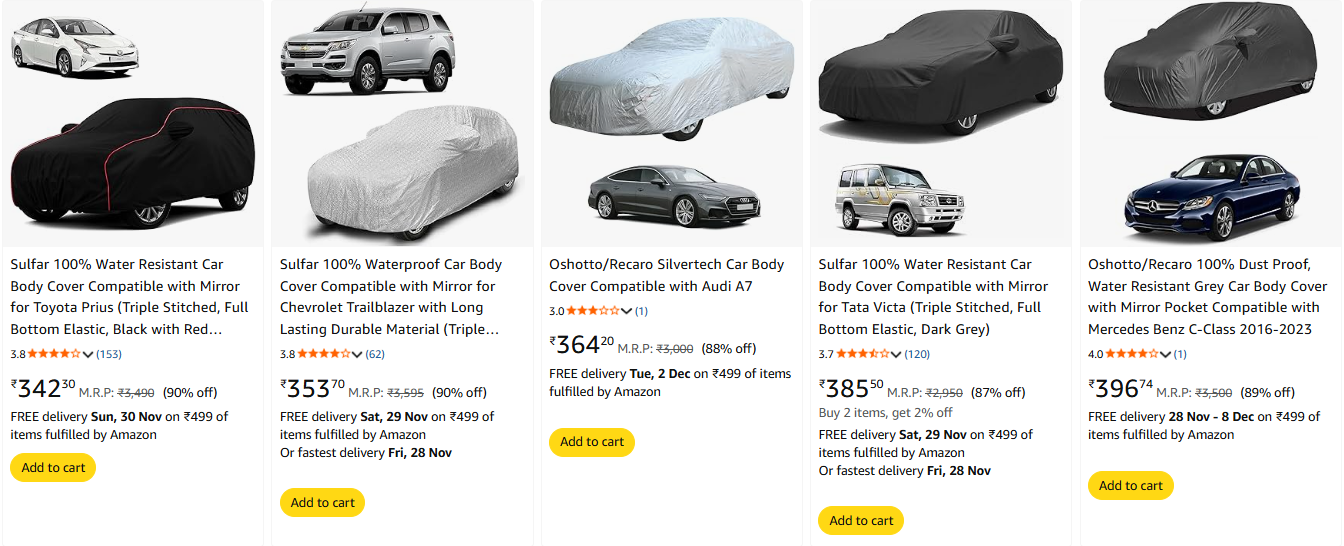
Task: Click the Audi A7 silver cover image
Action: (671, 125)
